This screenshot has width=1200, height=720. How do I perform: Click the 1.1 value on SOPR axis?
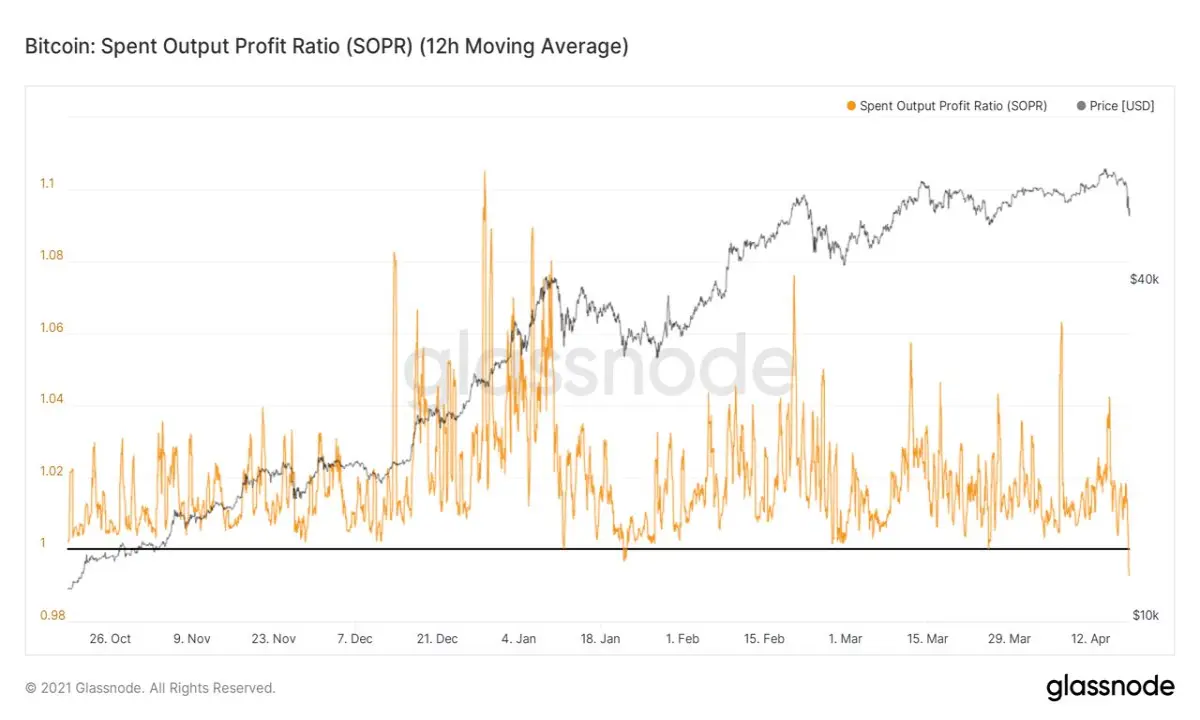pyautogui.click(x=47, y=184)
